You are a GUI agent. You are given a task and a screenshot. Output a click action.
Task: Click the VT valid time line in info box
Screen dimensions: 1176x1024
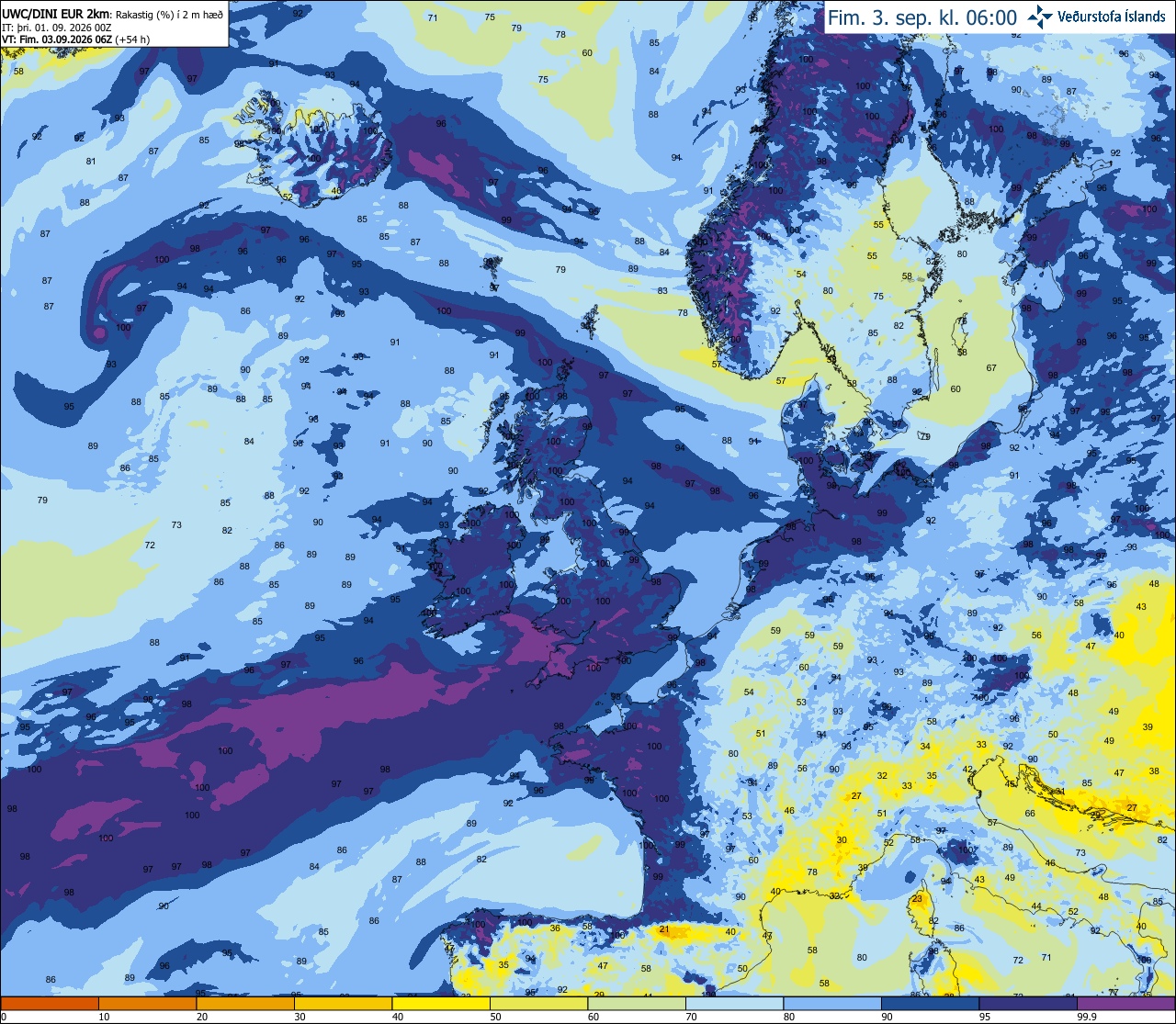[x=75, y=39]
